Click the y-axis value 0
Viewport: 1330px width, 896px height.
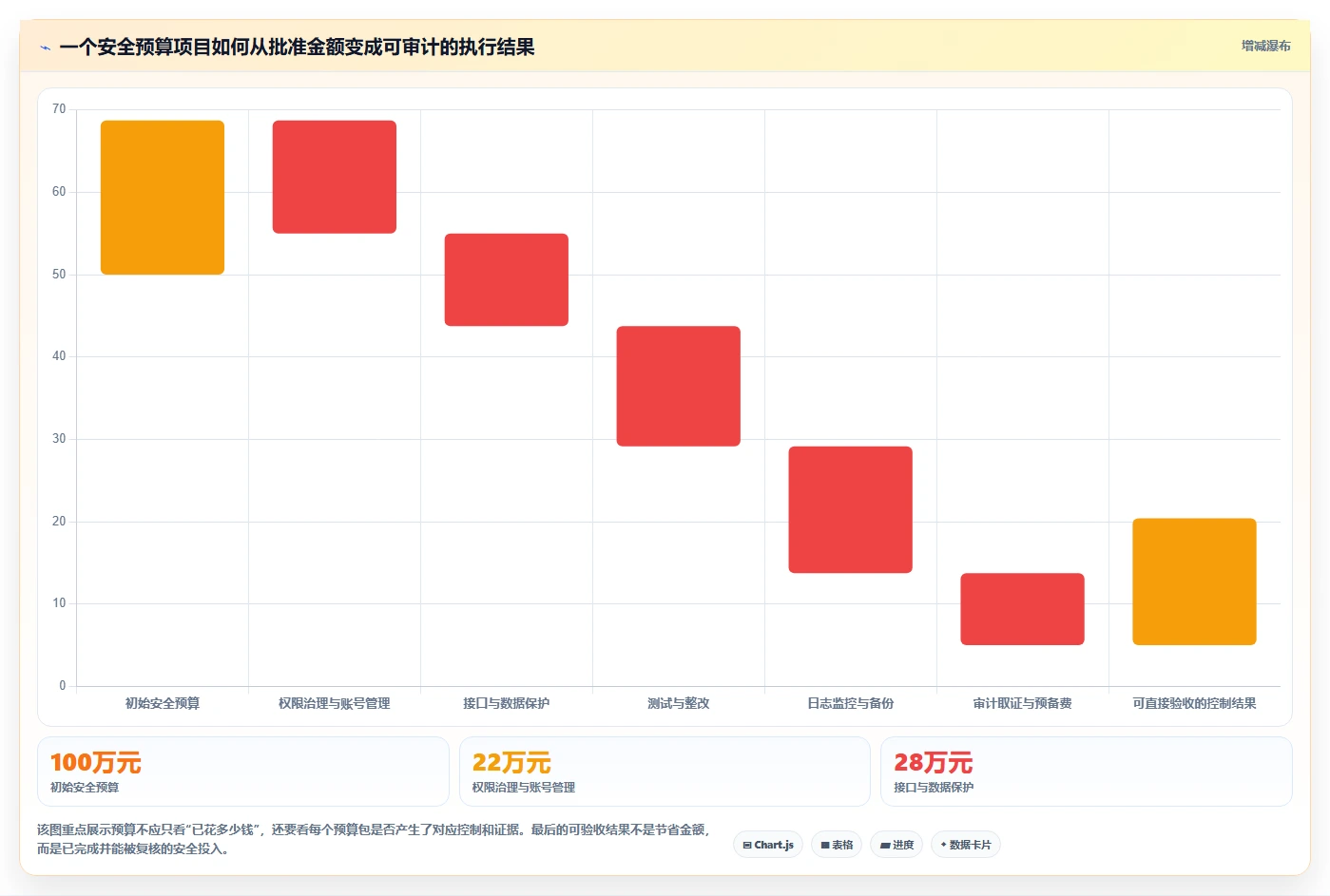coord(63,686)
